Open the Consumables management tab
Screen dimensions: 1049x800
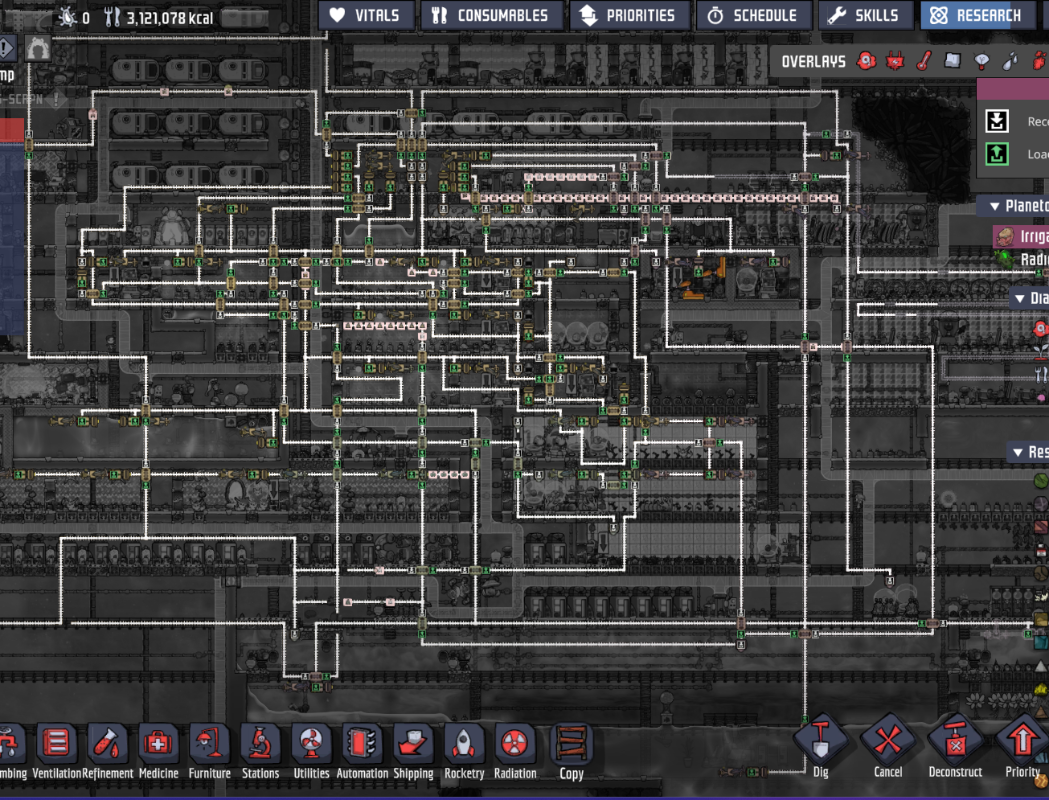point(490,15)
